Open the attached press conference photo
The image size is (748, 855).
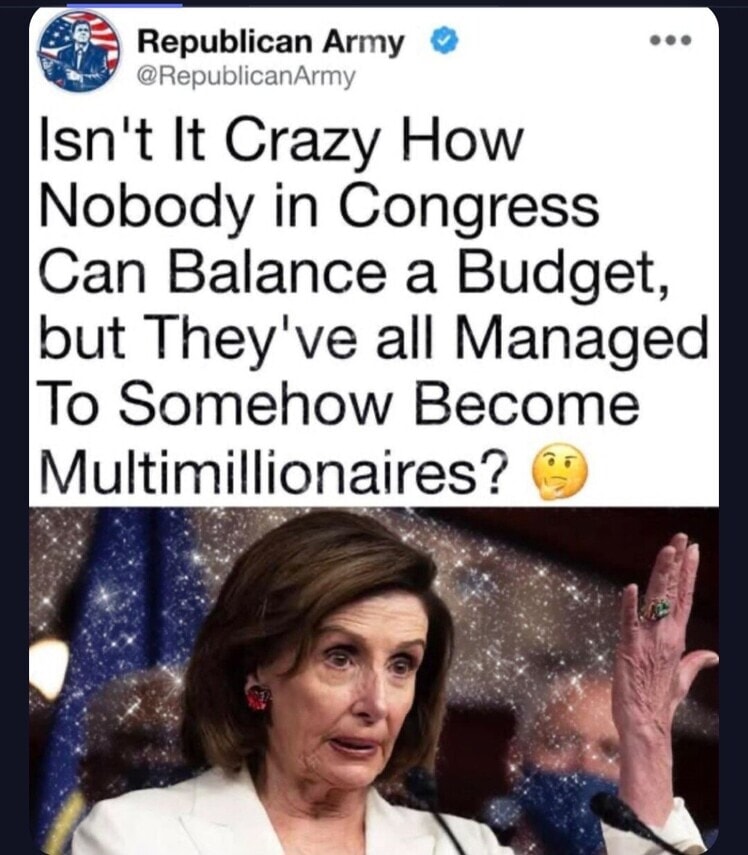click(374, 681)
